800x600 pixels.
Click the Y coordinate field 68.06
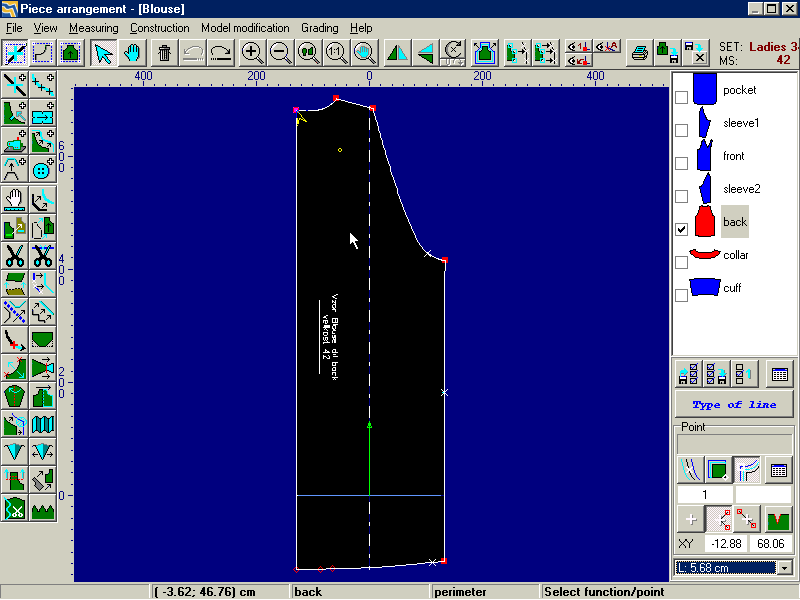pyautogui.click(x=770, y=543)
